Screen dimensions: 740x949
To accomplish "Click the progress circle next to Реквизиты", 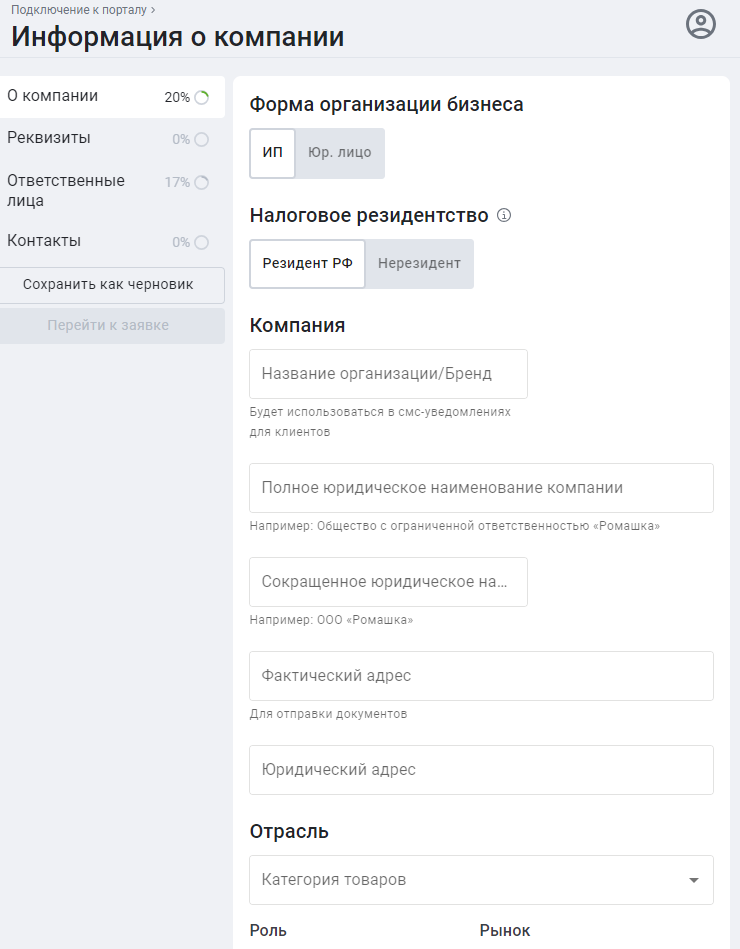I will (203, 139).
